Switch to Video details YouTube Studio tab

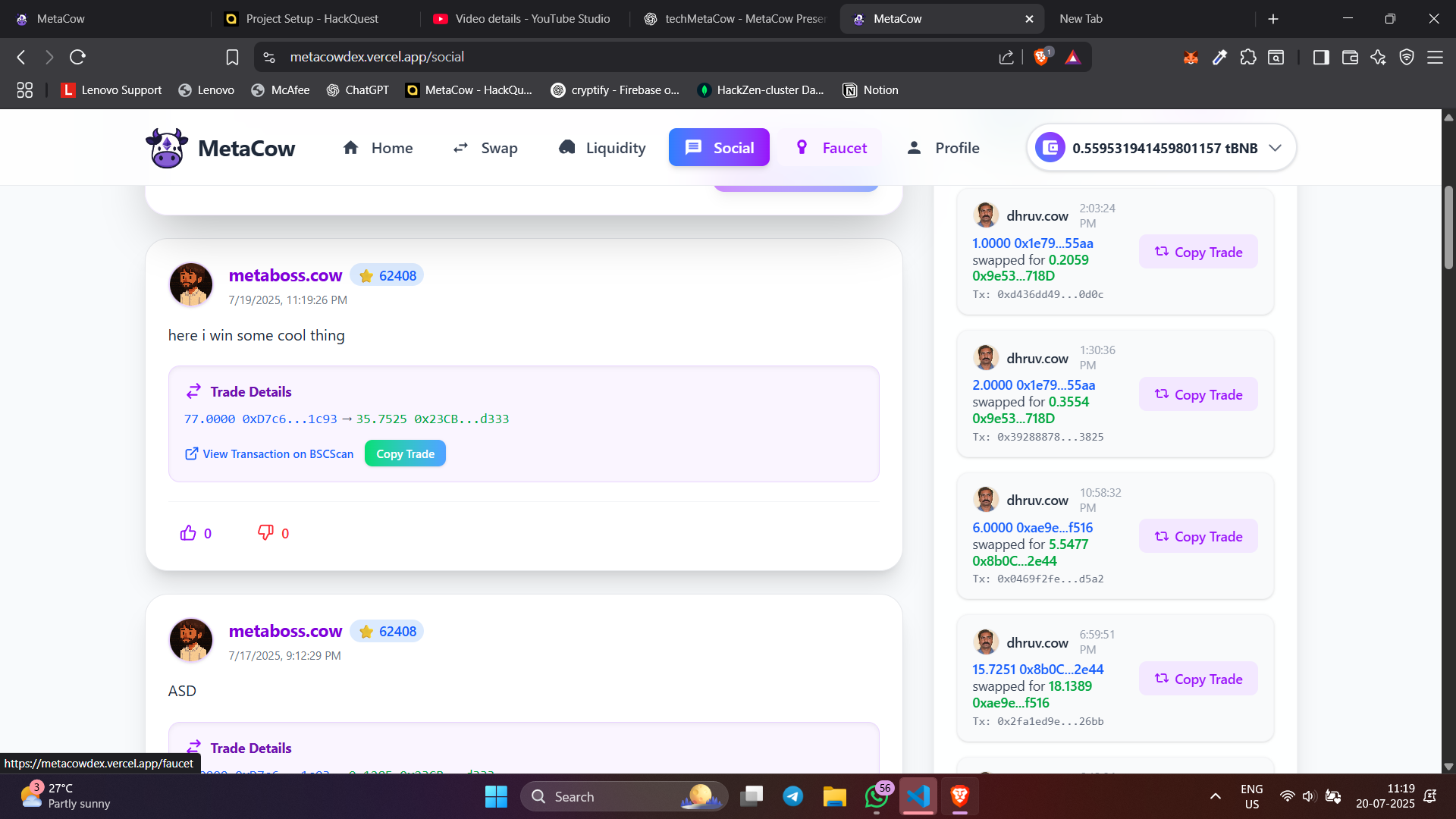click(x=522, y=19)
